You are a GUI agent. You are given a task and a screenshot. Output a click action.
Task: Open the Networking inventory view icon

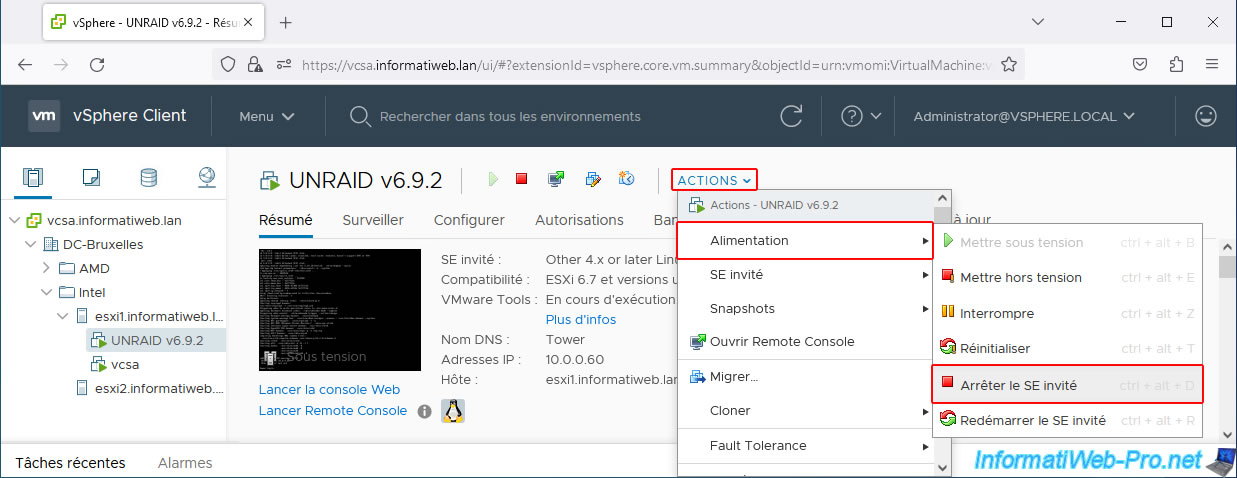pos(206,178)
